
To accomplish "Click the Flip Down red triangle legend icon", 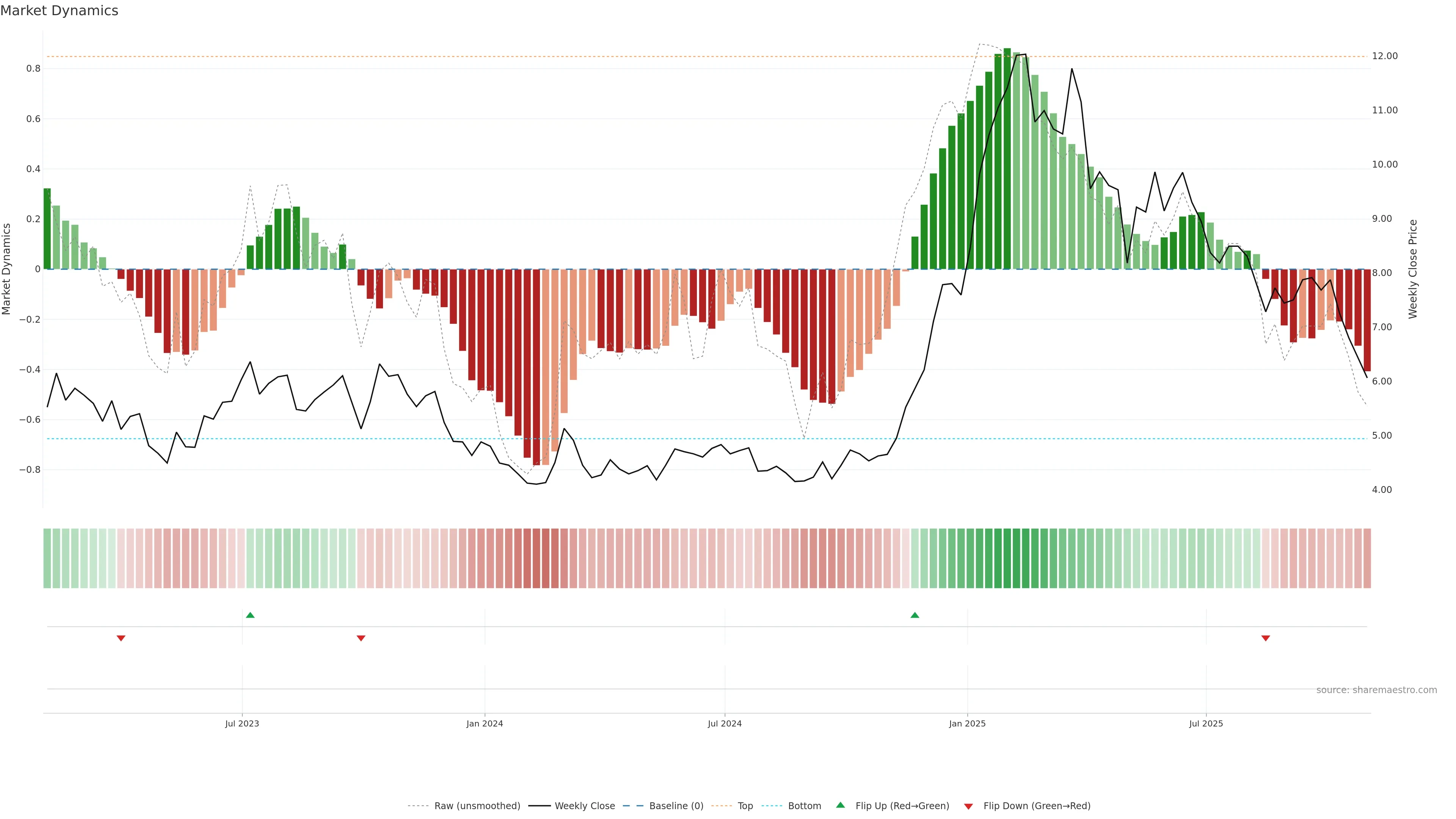I will tap(968, 806).
